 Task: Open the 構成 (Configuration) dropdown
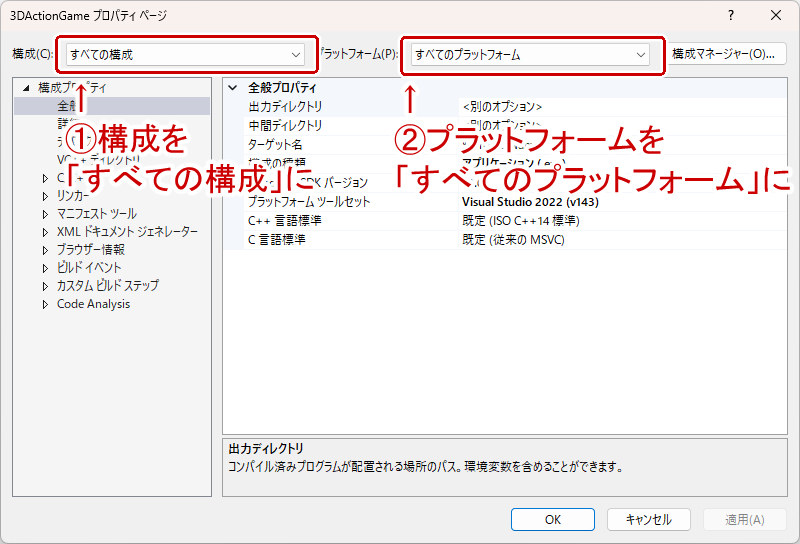(186, 54)
